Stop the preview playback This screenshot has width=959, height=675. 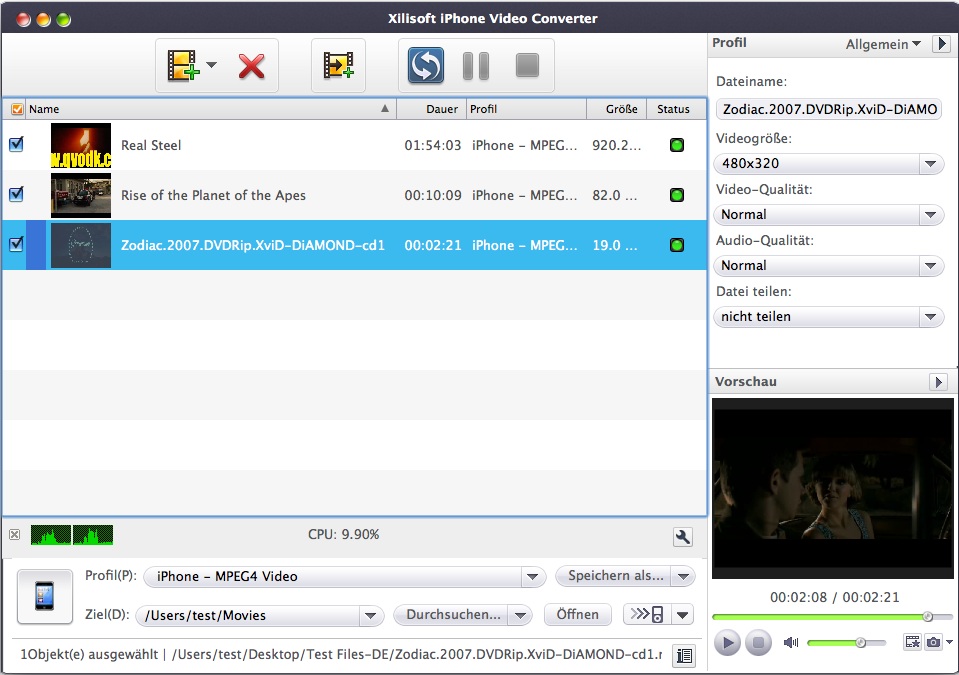[758, 643]
